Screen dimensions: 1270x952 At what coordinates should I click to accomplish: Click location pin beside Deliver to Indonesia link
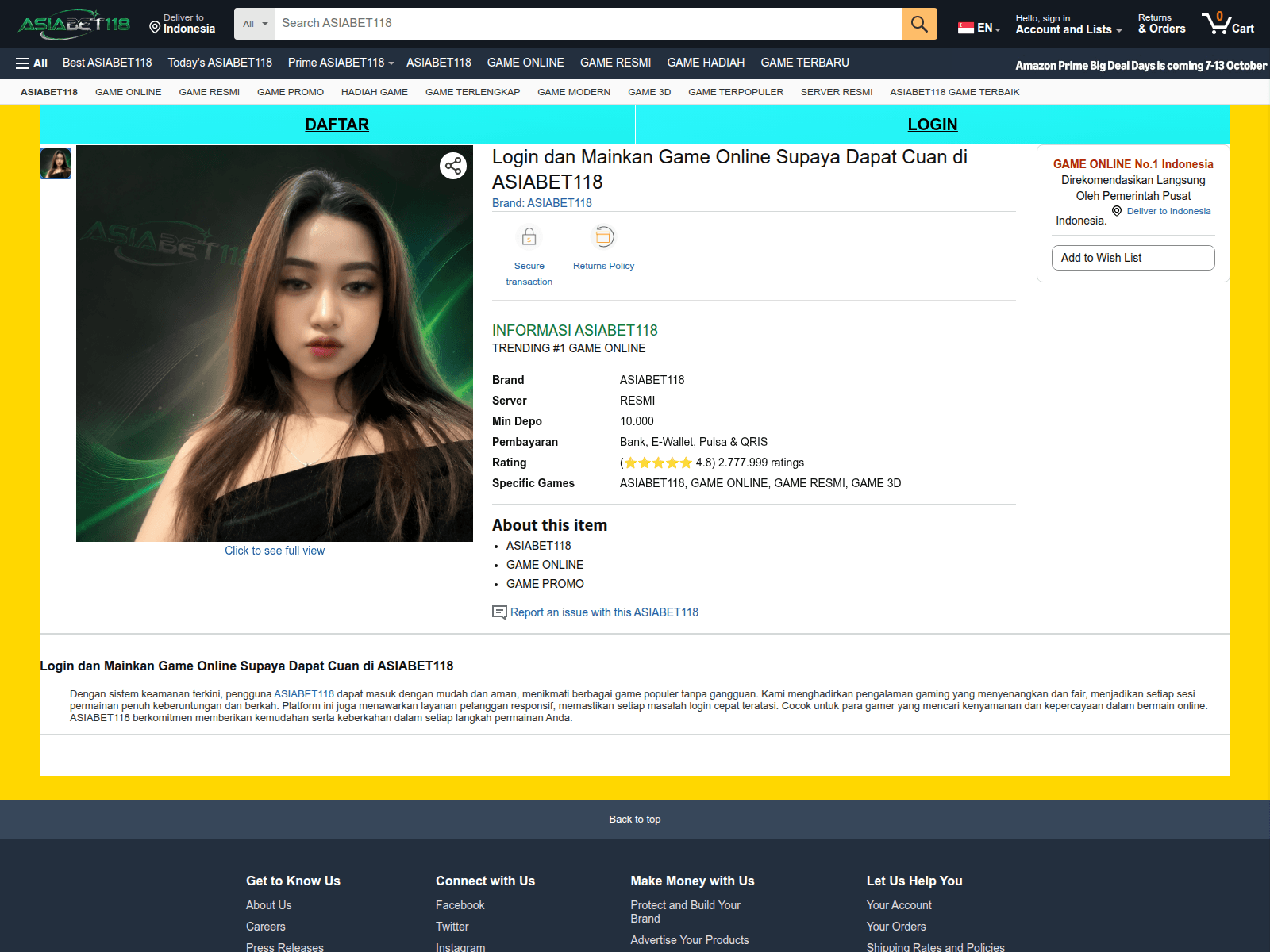tap(1117, 211)
